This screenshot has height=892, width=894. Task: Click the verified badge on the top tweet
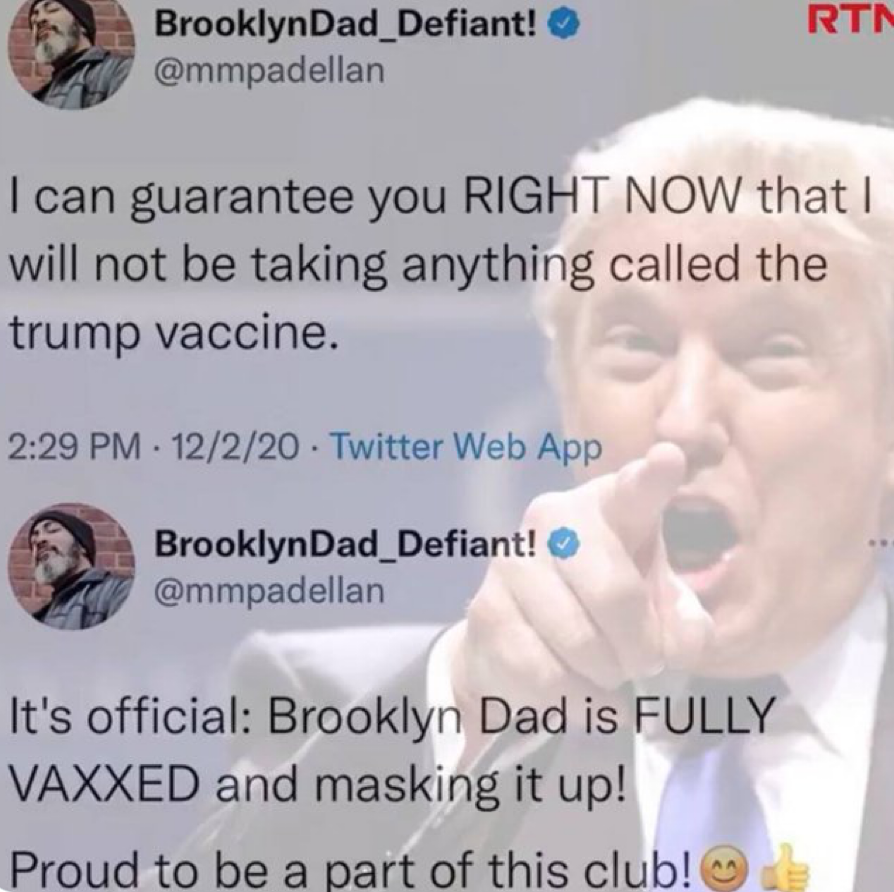(x=564, y=25)
